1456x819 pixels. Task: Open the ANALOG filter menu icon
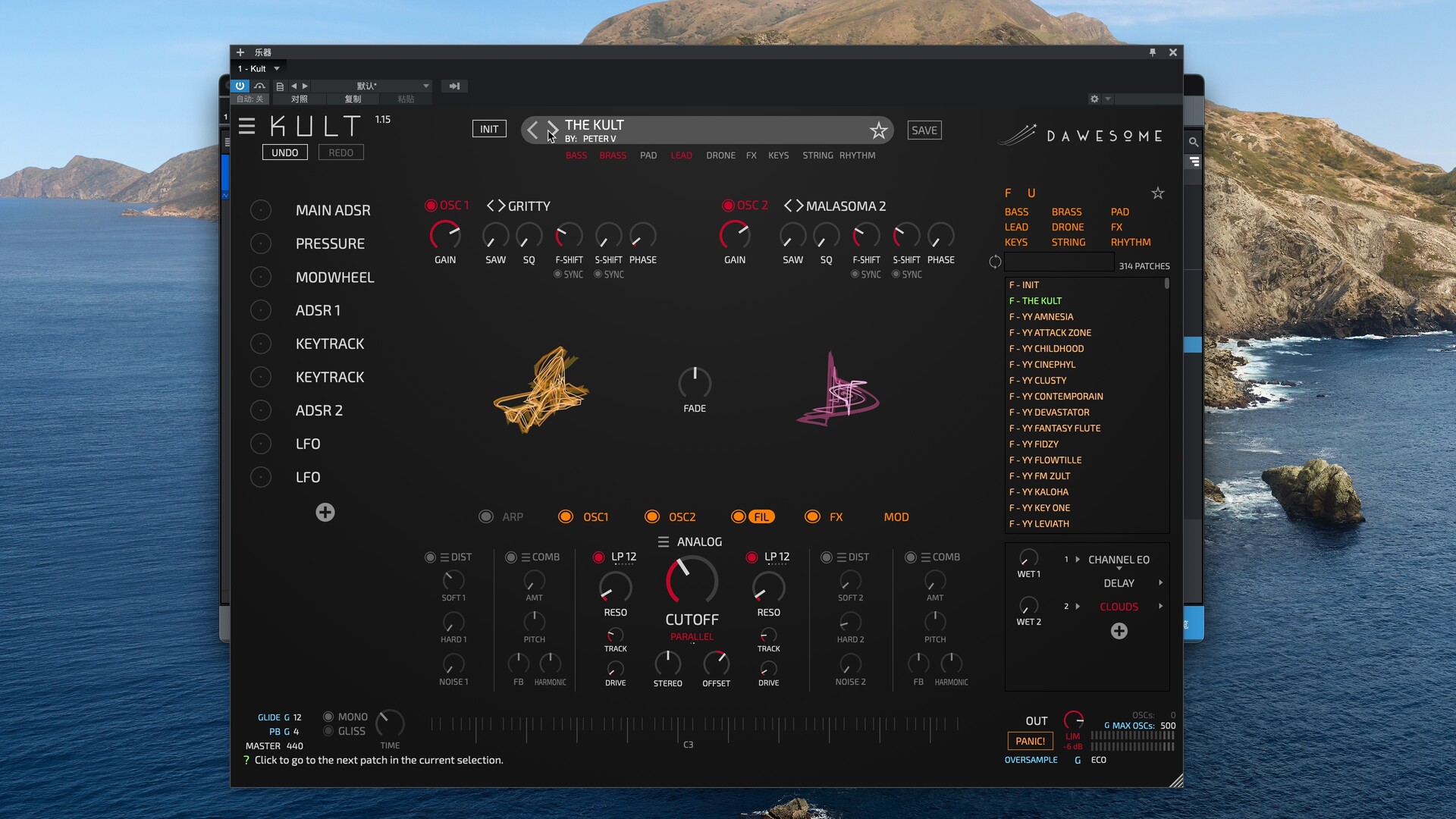pyautogui.click(x=663, y=542)
